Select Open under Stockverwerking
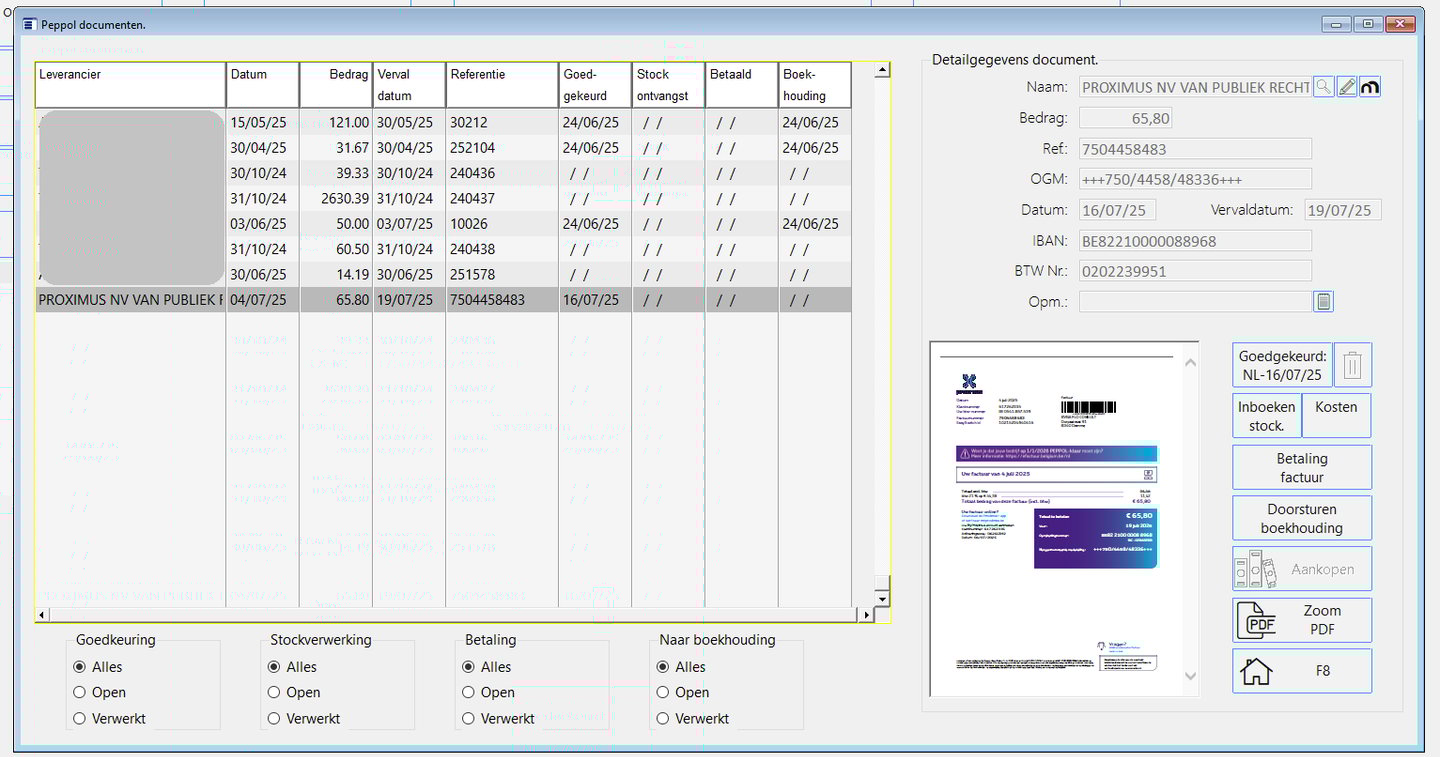The image size is (1440, 757). coord(274,692)
